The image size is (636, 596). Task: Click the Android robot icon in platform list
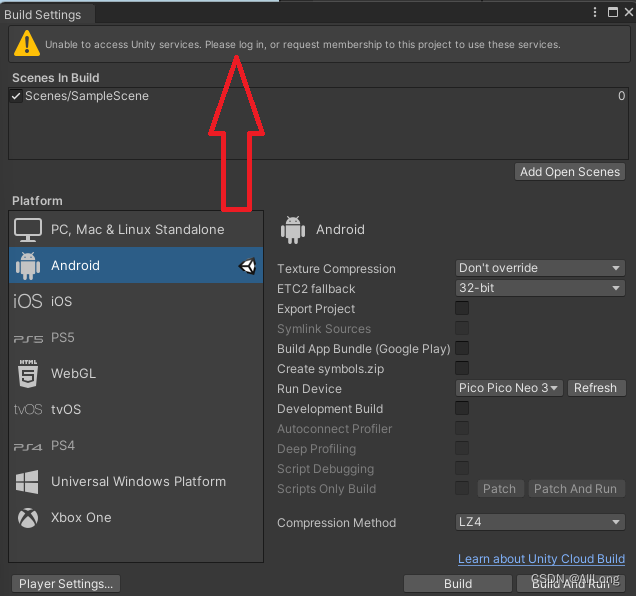(x=28, y=266)
